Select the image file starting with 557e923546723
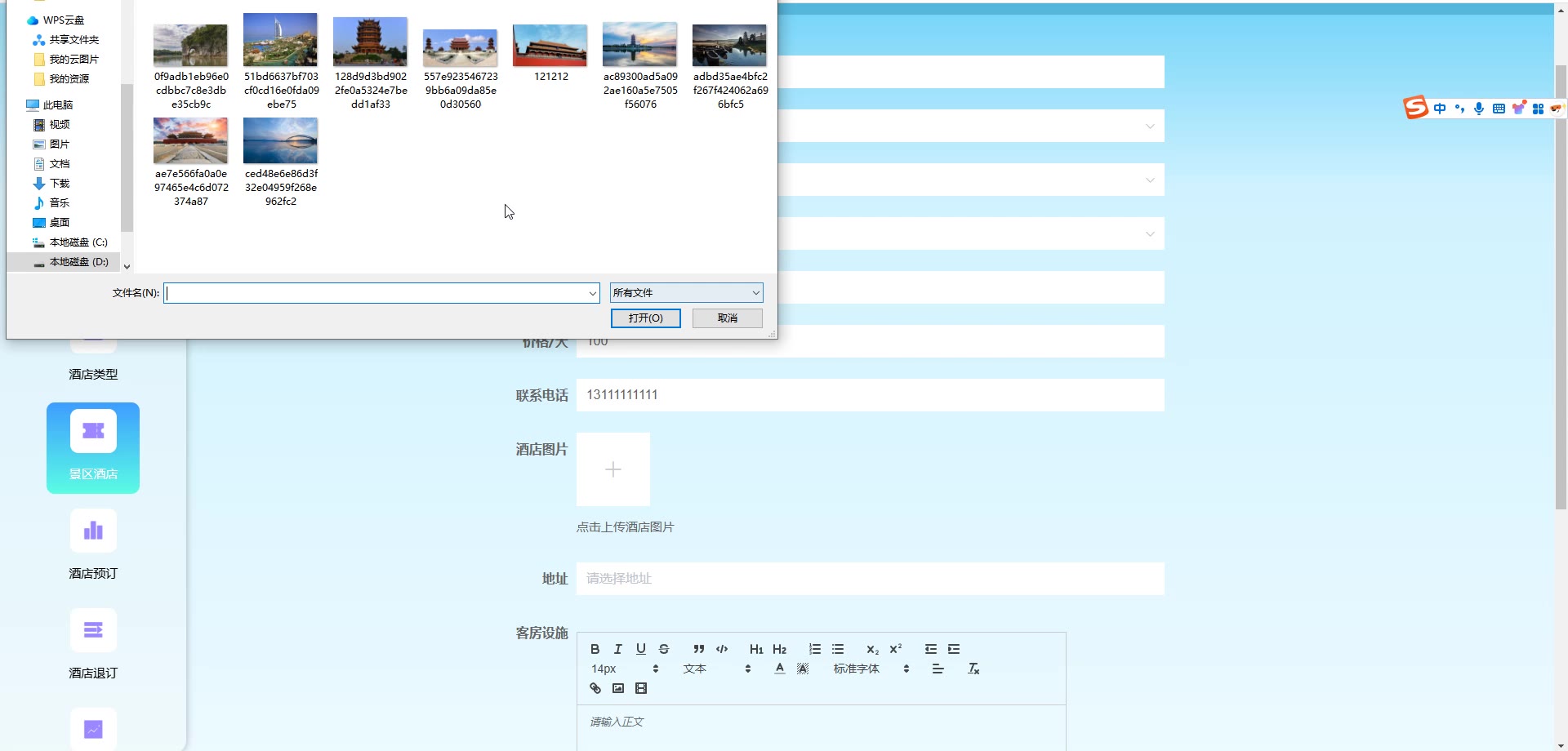 [461, 69]
